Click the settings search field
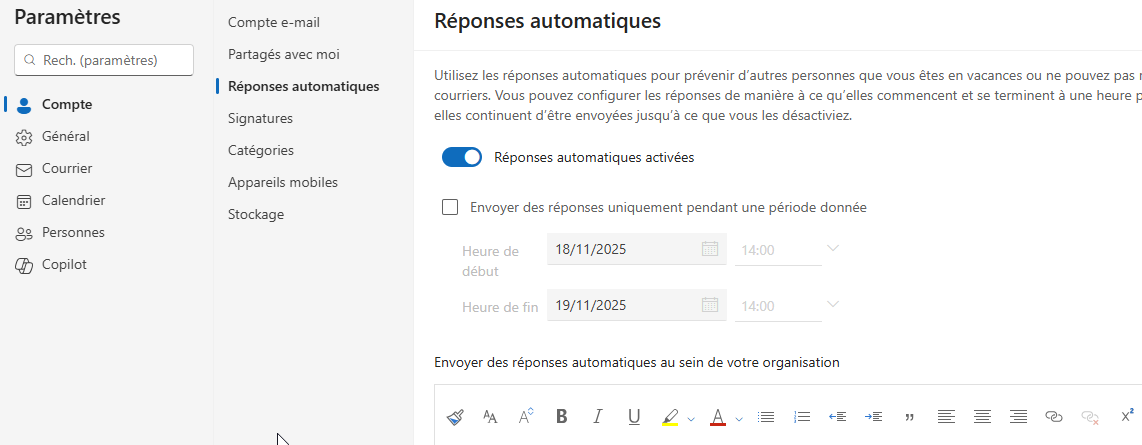 point(104,60)
